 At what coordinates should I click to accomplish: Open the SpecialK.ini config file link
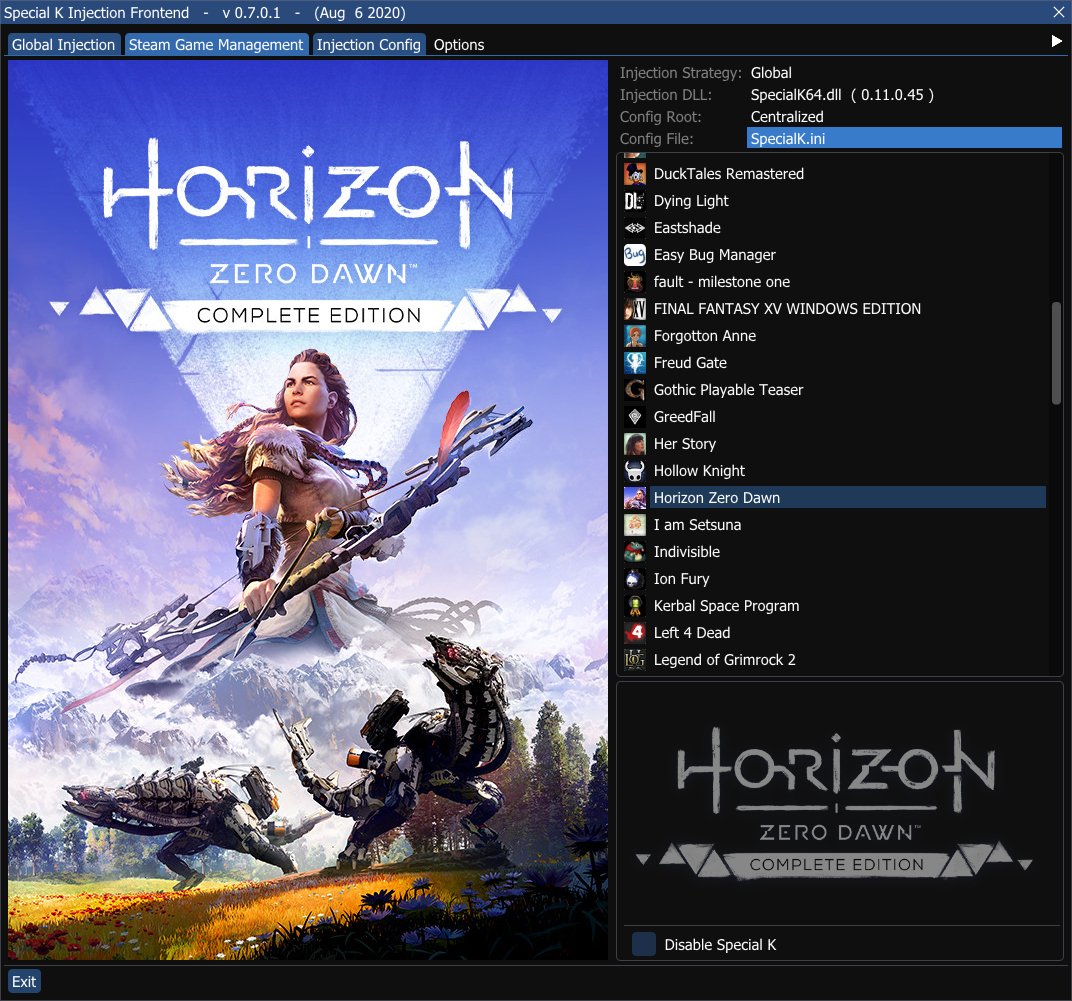pyautogui.click(x=904, y=138)
